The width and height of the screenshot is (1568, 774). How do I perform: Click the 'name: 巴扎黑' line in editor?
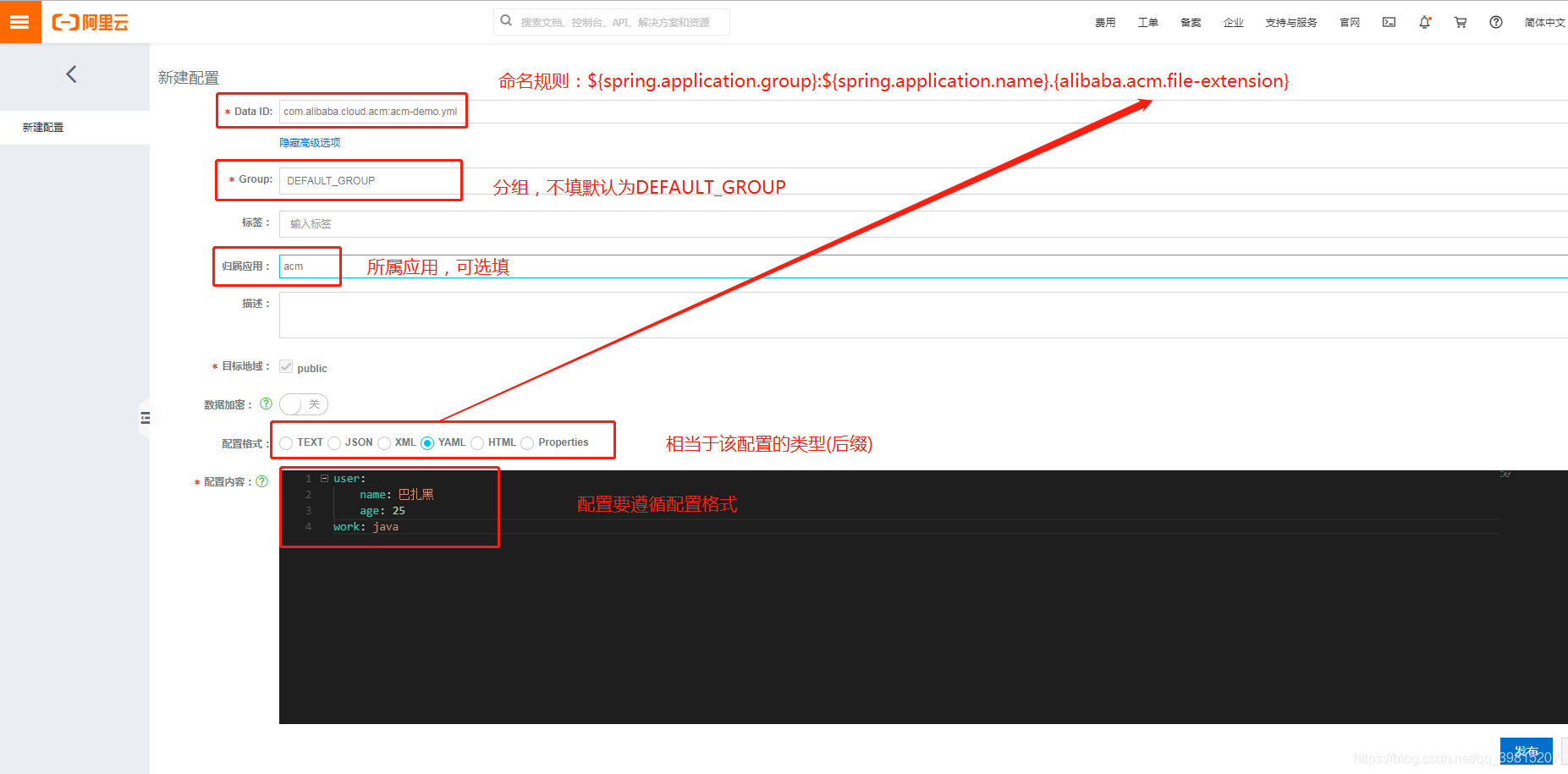396,495
